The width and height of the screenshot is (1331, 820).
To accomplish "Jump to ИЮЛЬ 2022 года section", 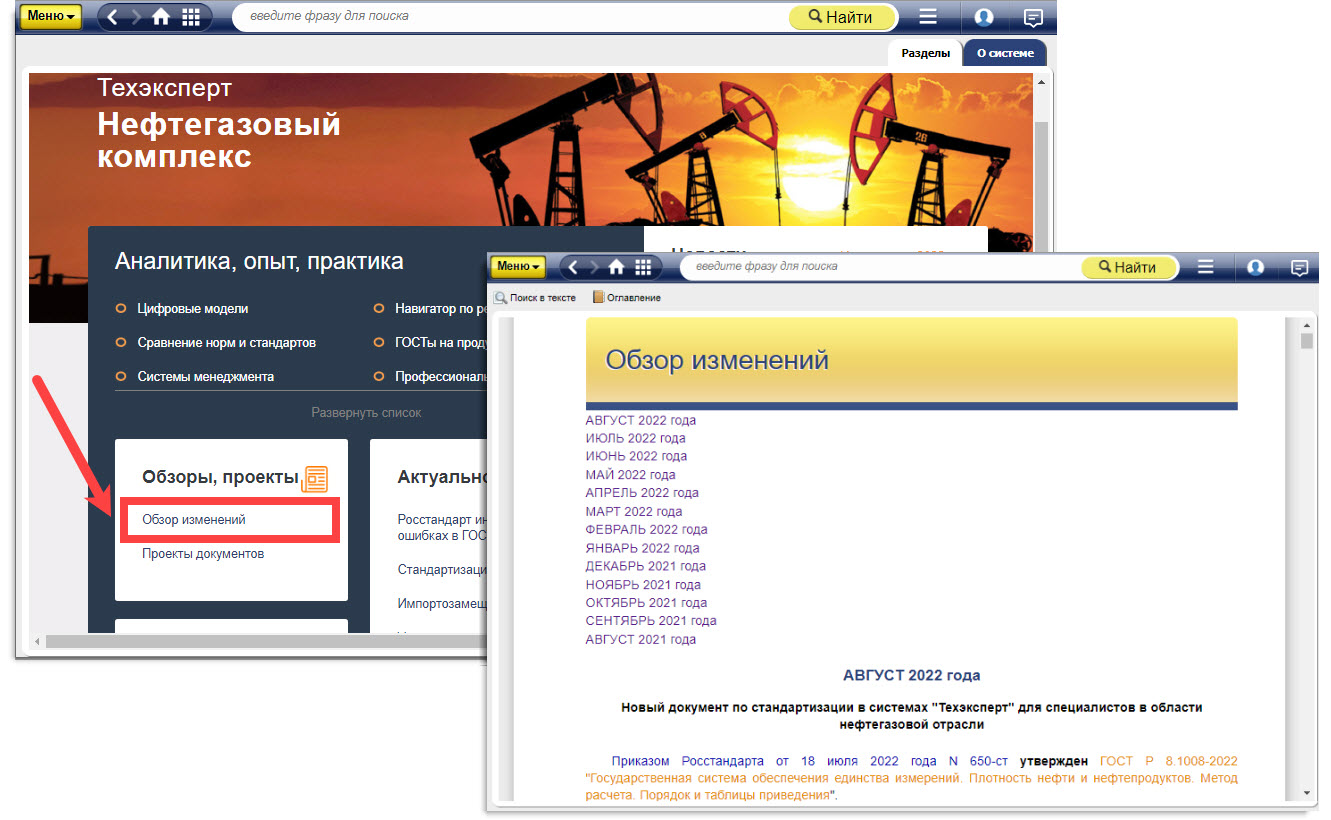I will click(x=636, y=438).
